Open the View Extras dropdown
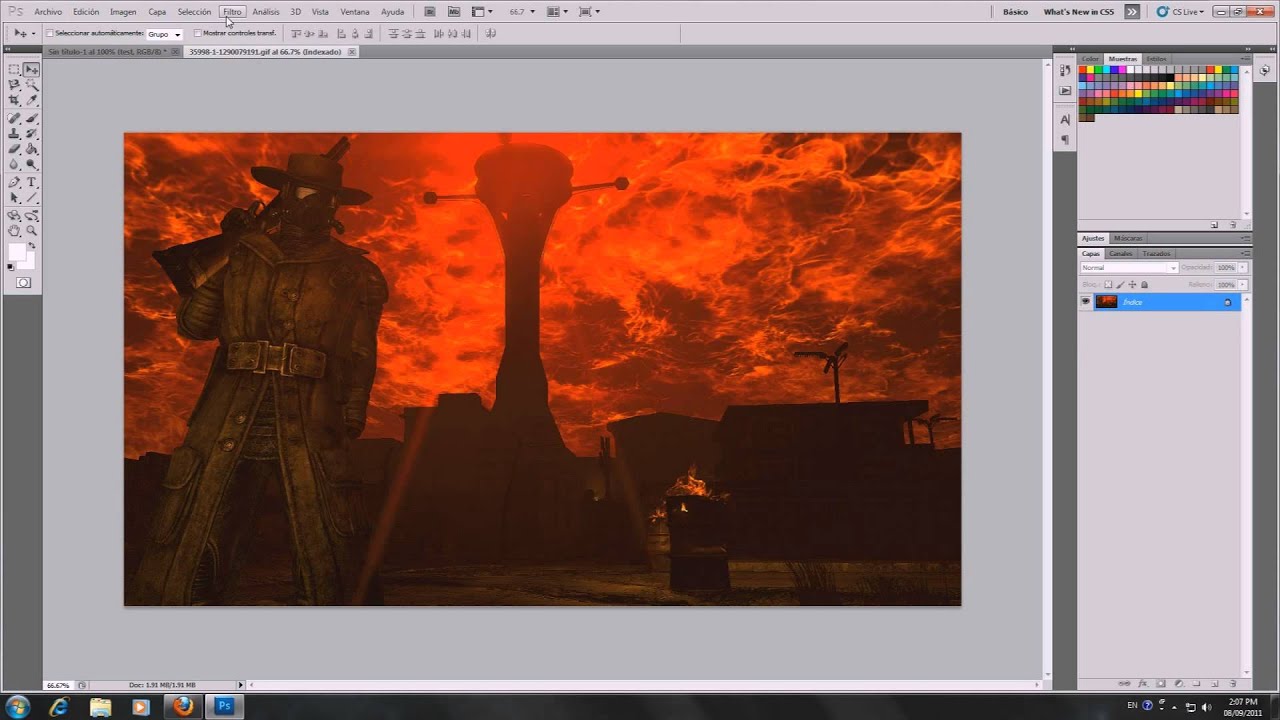 click(481, 12)
